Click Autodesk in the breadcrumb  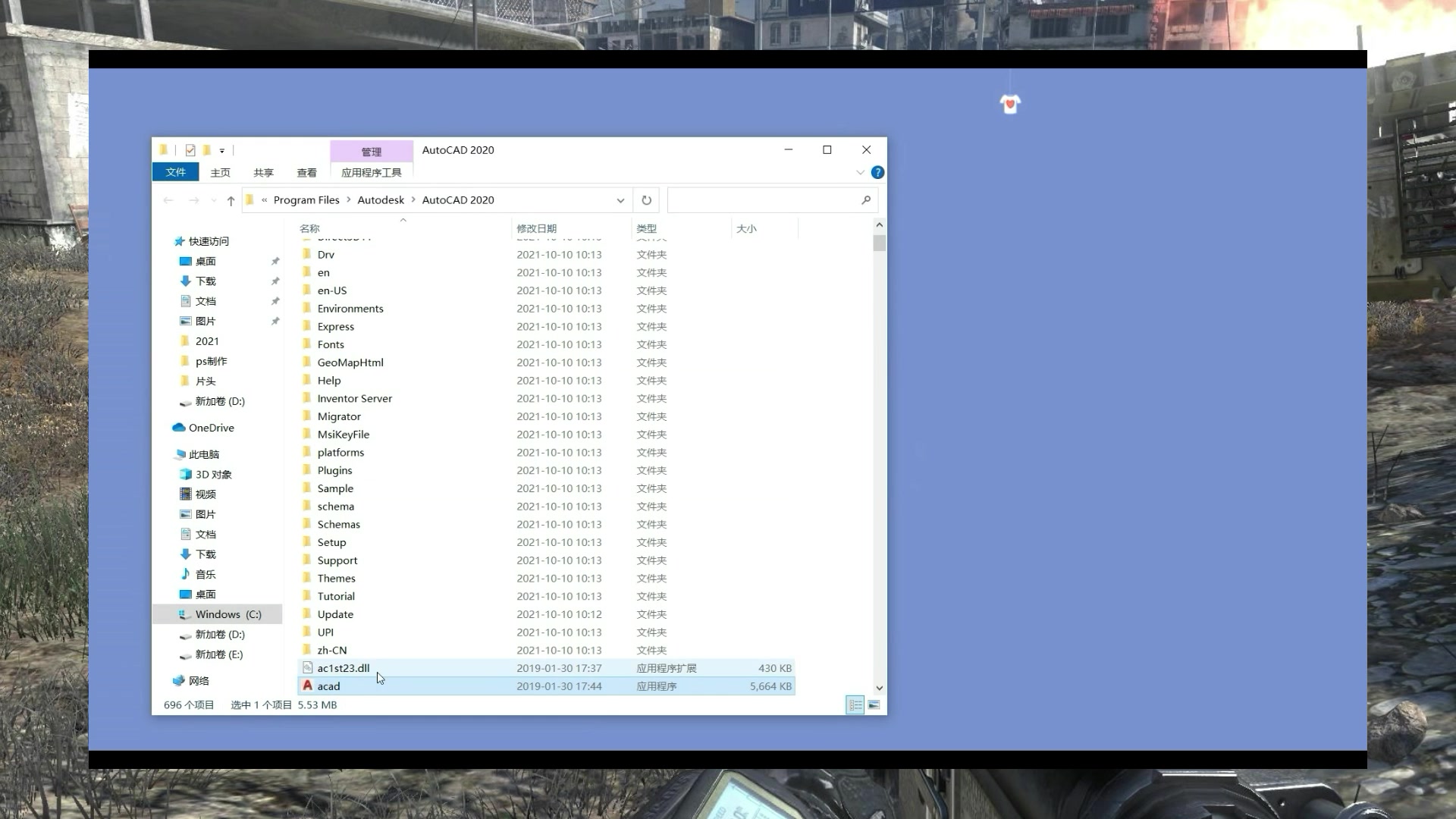coord(381,200)
